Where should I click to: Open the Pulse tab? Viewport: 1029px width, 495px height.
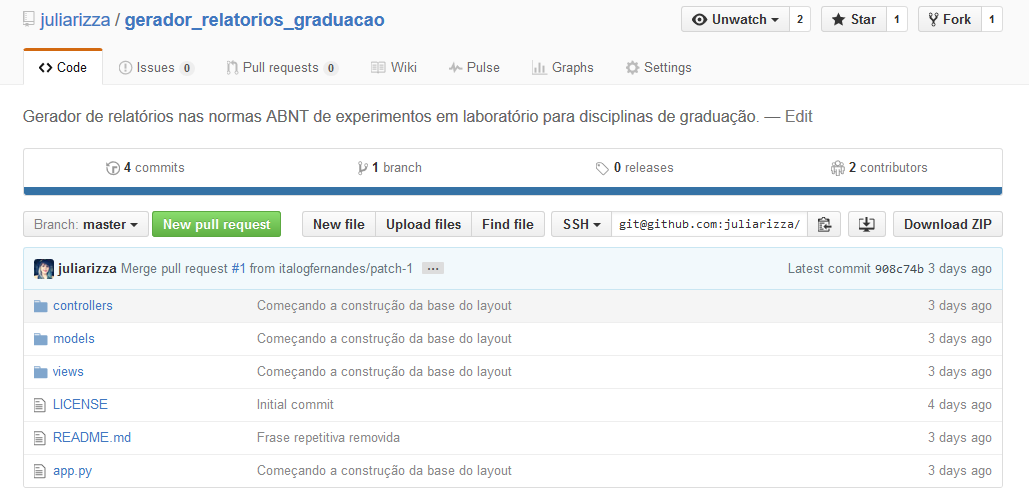point(474,68)
